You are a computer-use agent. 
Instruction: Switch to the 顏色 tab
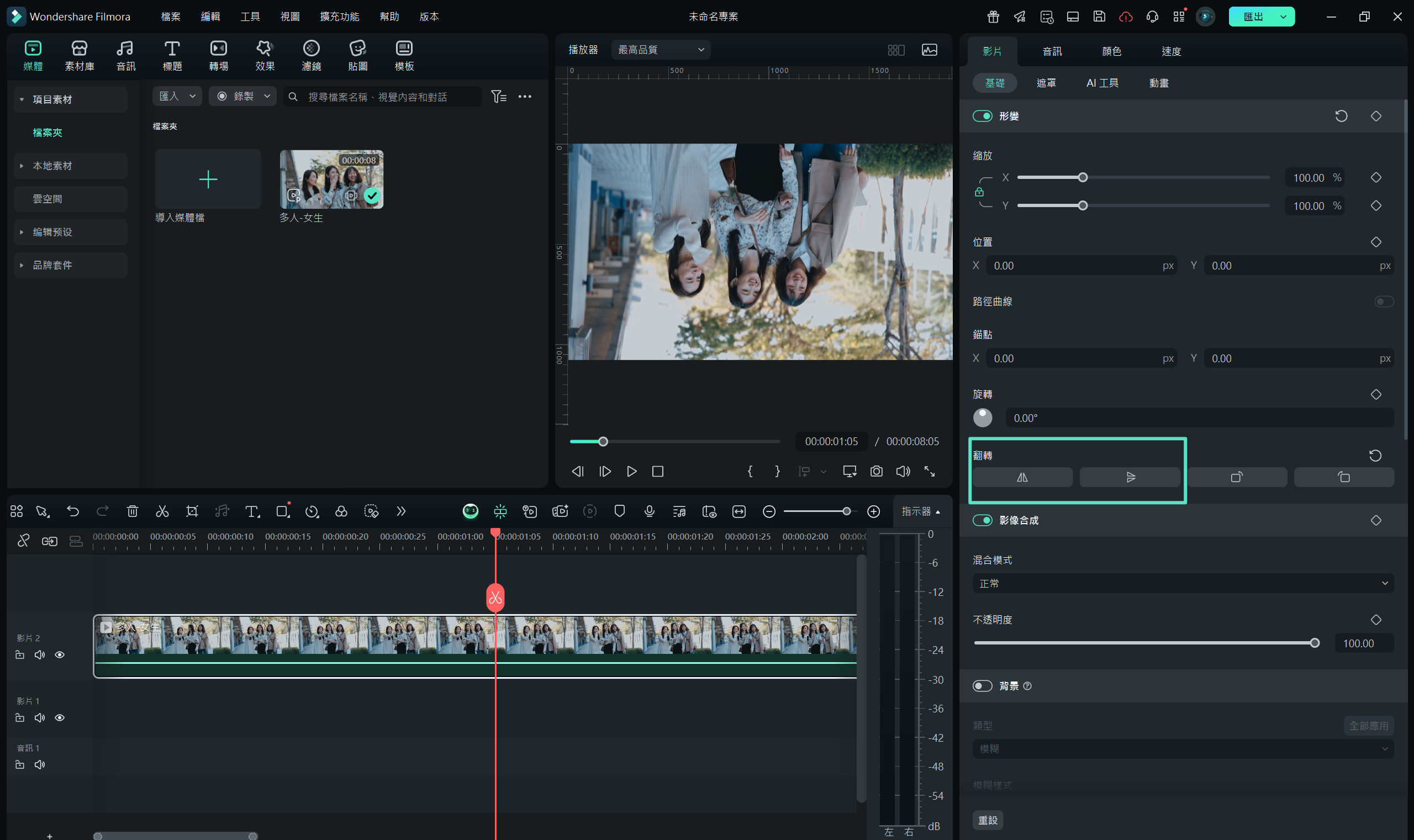(x=1111, y=51)
